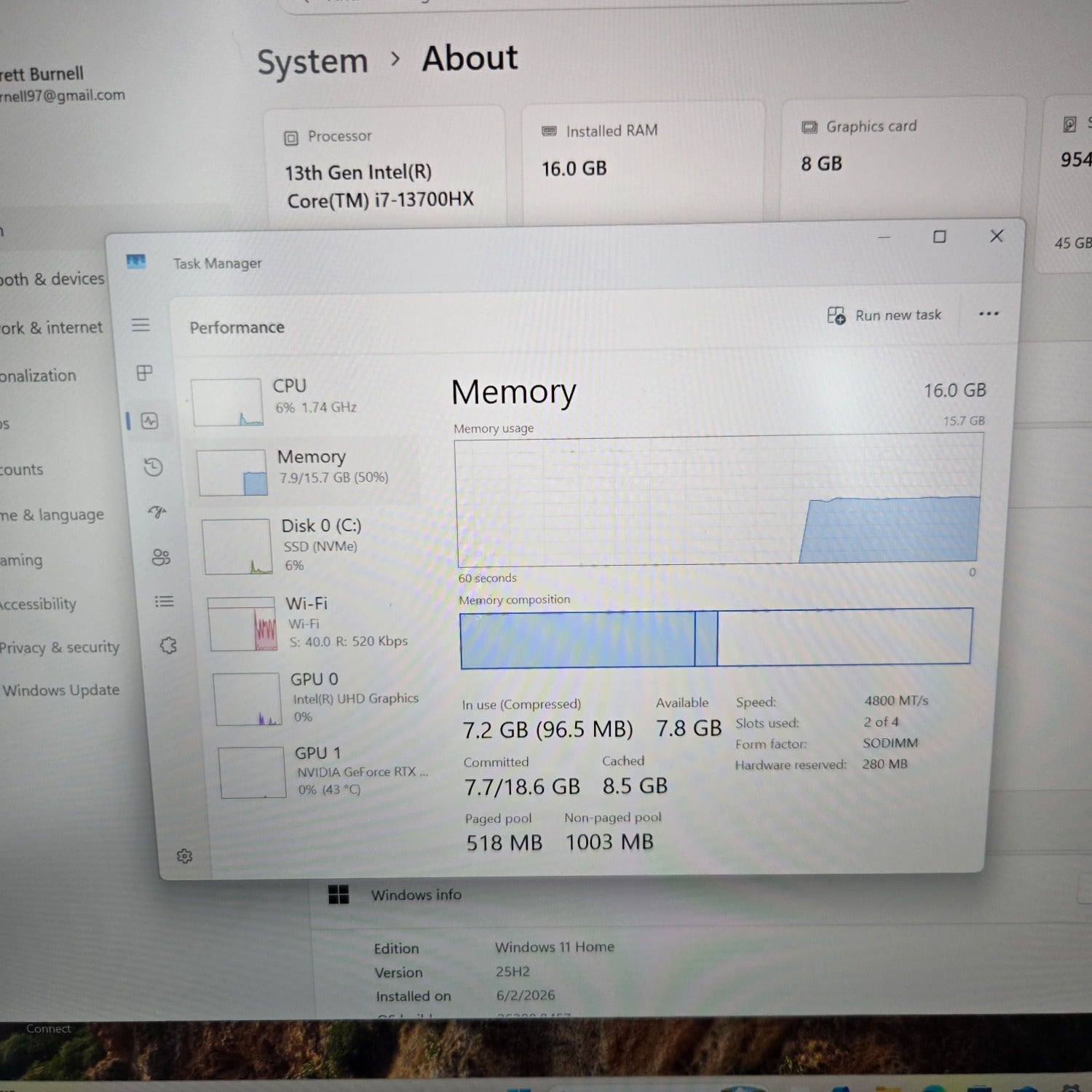Click the "7.7/18.6 GB" committed value
This screenshot has width=1092, height=1092.
point(523,787)
